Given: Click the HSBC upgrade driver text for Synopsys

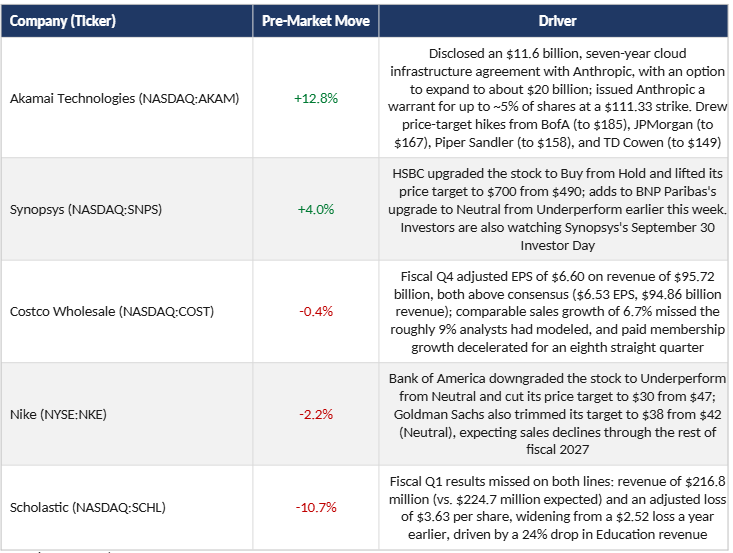Looking at the screenshot, I should (x=557, y=209).
